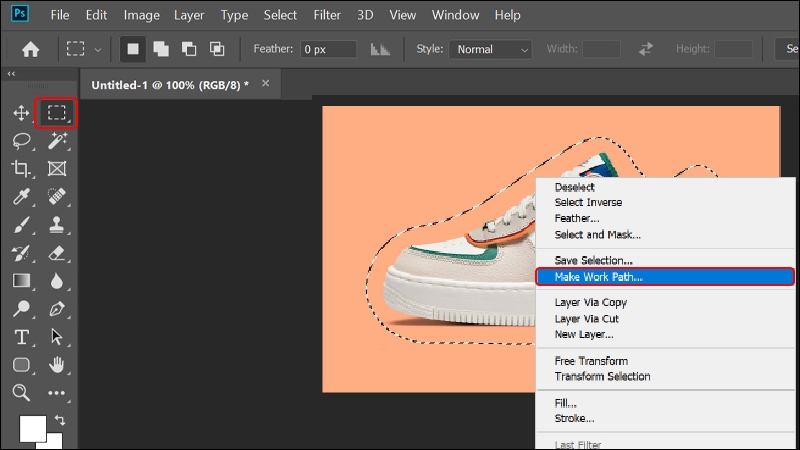800x450 pixels.
Task: Open the Edit menu
Action: [96, 15]
